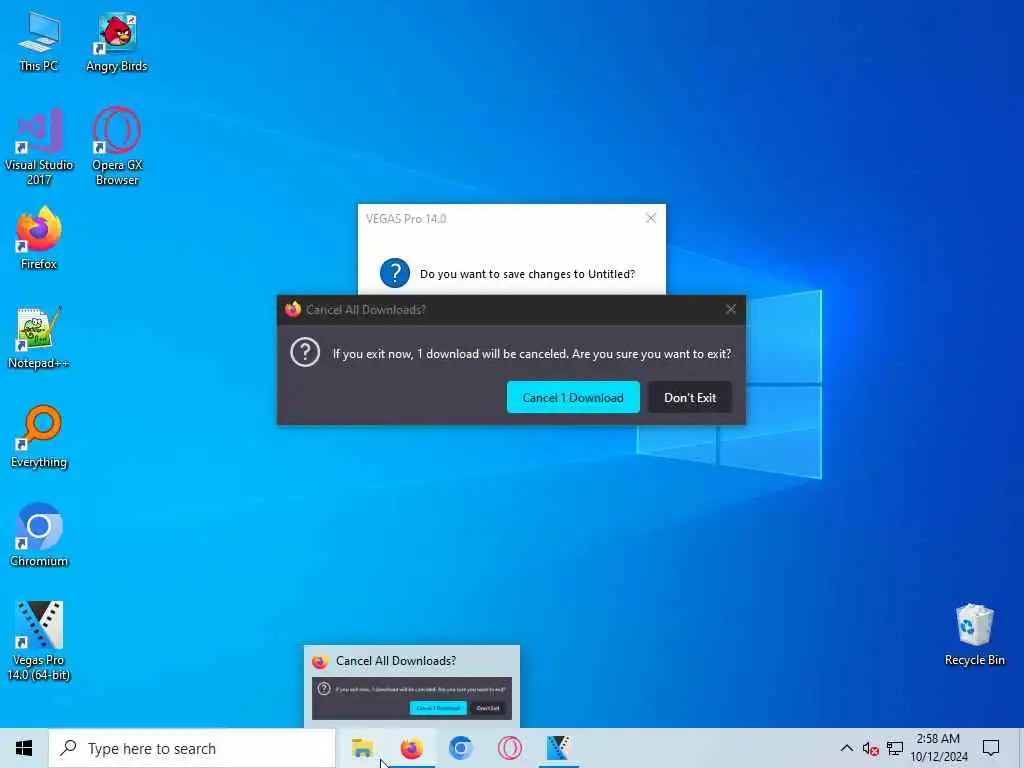Click the Cancel All Downloads? preview title
This screenshot has width=1024, height=768.
click(396, 661)
